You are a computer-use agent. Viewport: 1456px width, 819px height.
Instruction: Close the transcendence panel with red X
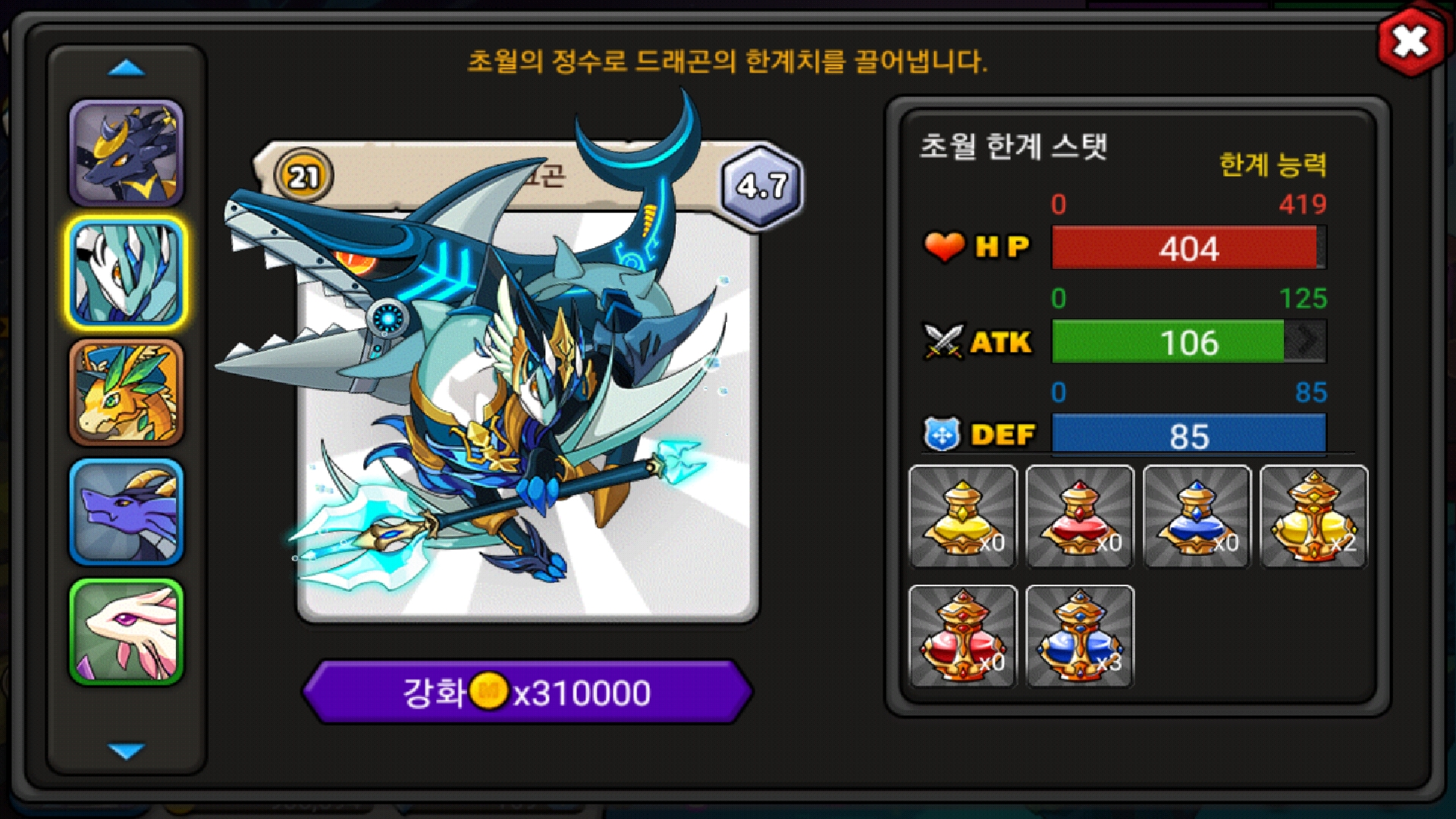coord(1410,42)
